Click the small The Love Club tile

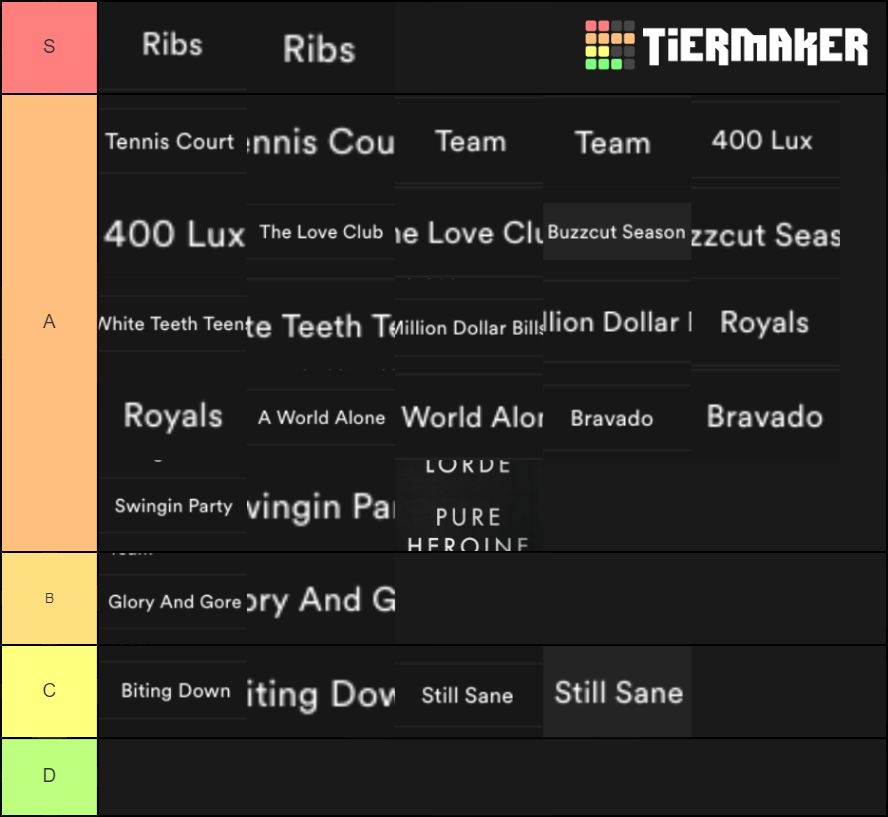[x=321, y=232]
